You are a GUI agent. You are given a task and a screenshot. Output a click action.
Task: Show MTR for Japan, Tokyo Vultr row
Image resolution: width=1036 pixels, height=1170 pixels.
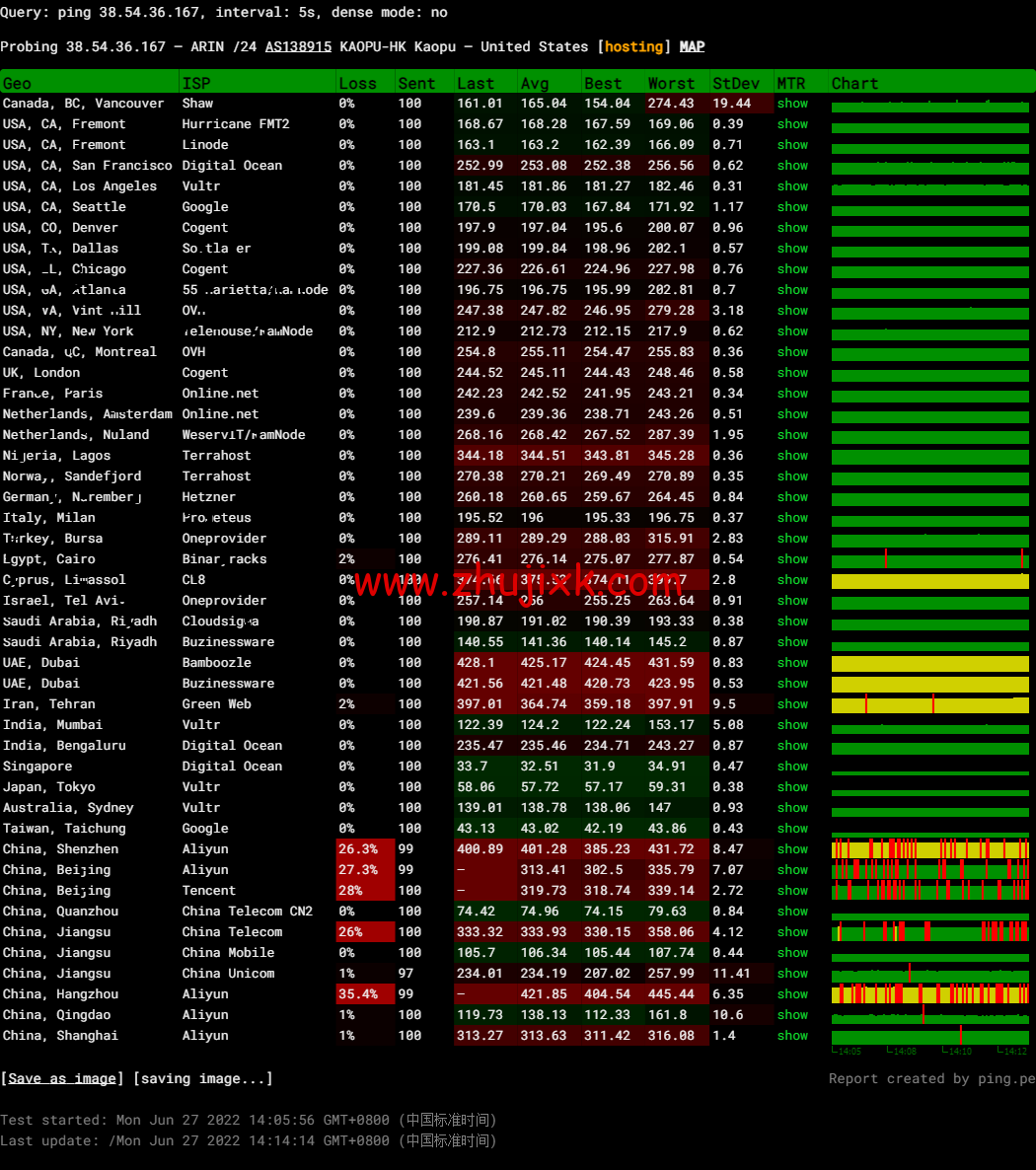[791, 787]
